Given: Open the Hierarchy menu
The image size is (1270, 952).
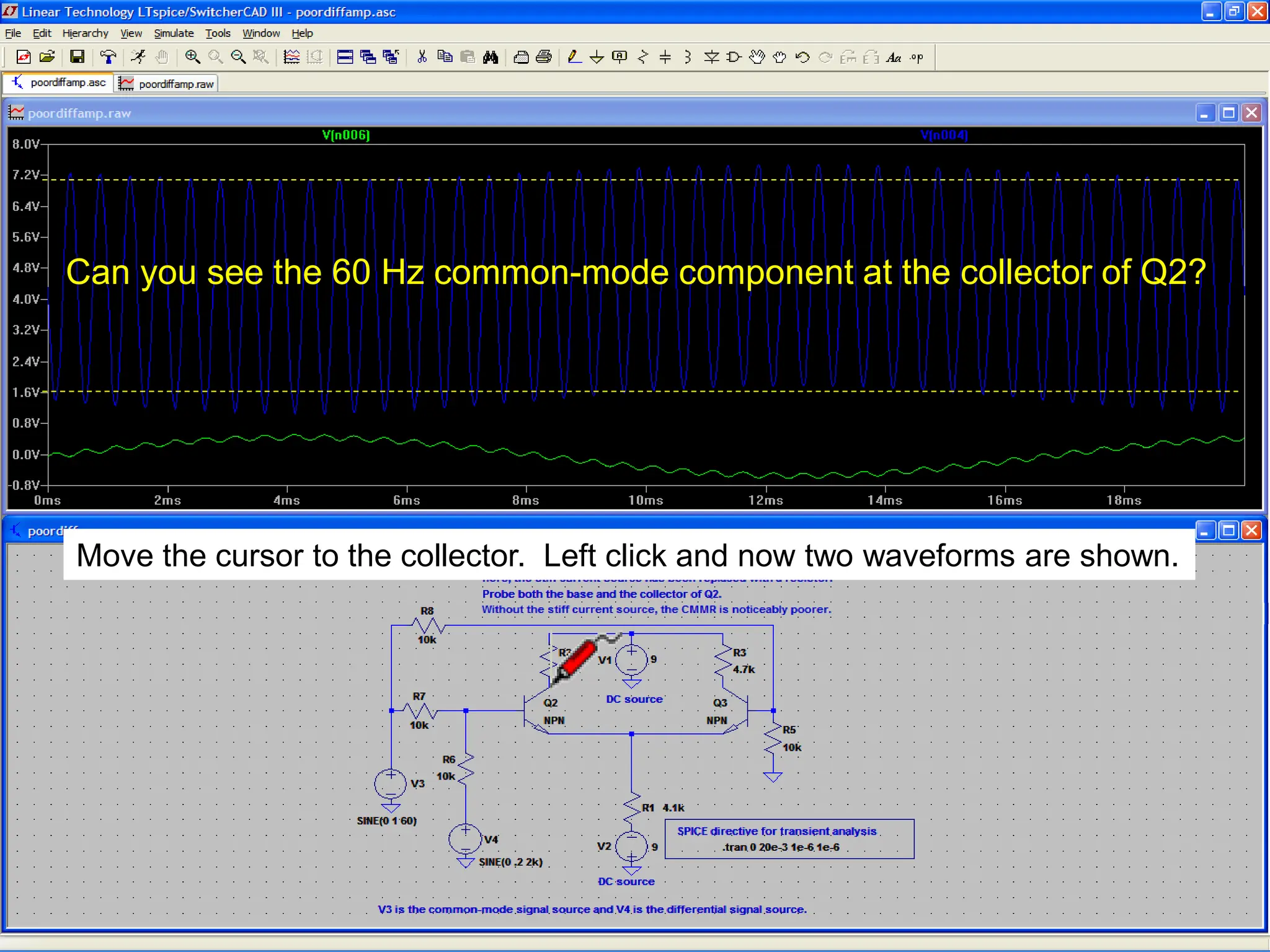Looking at the screenshot, I should 85,33.
